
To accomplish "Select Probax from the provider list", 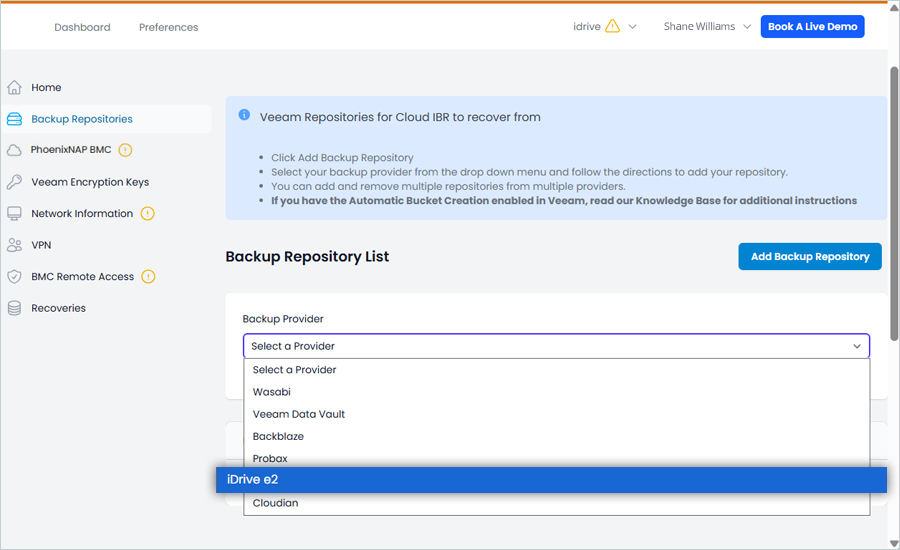I will pos(557,458).
